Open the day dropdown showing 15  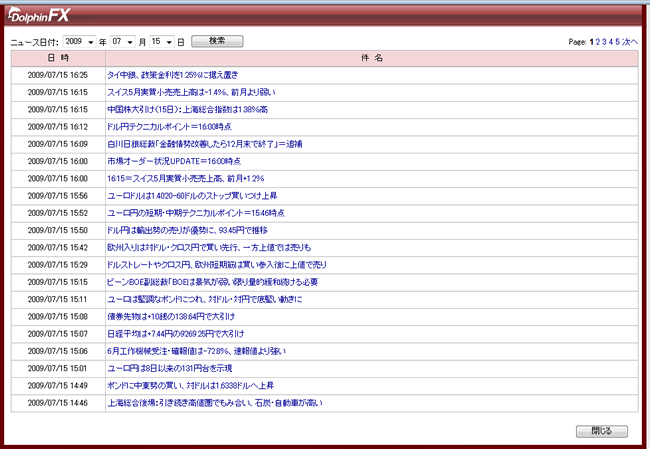(162, 41)
